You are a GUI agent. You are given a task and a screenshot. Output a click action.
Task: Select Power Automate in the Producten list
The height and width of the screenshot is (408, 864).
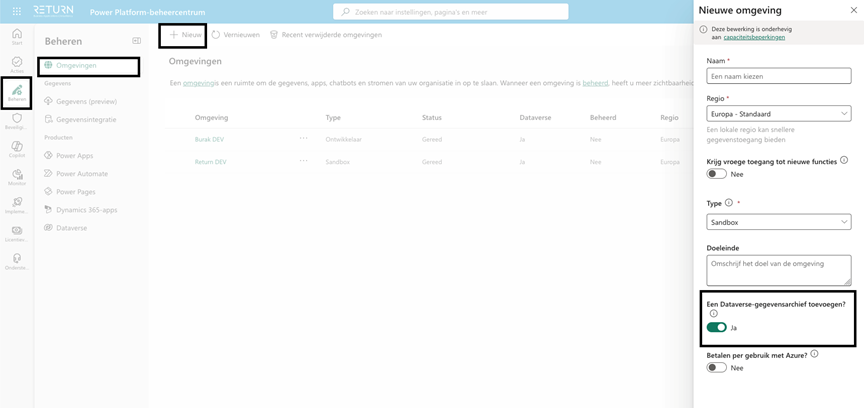tap(81, 173)
